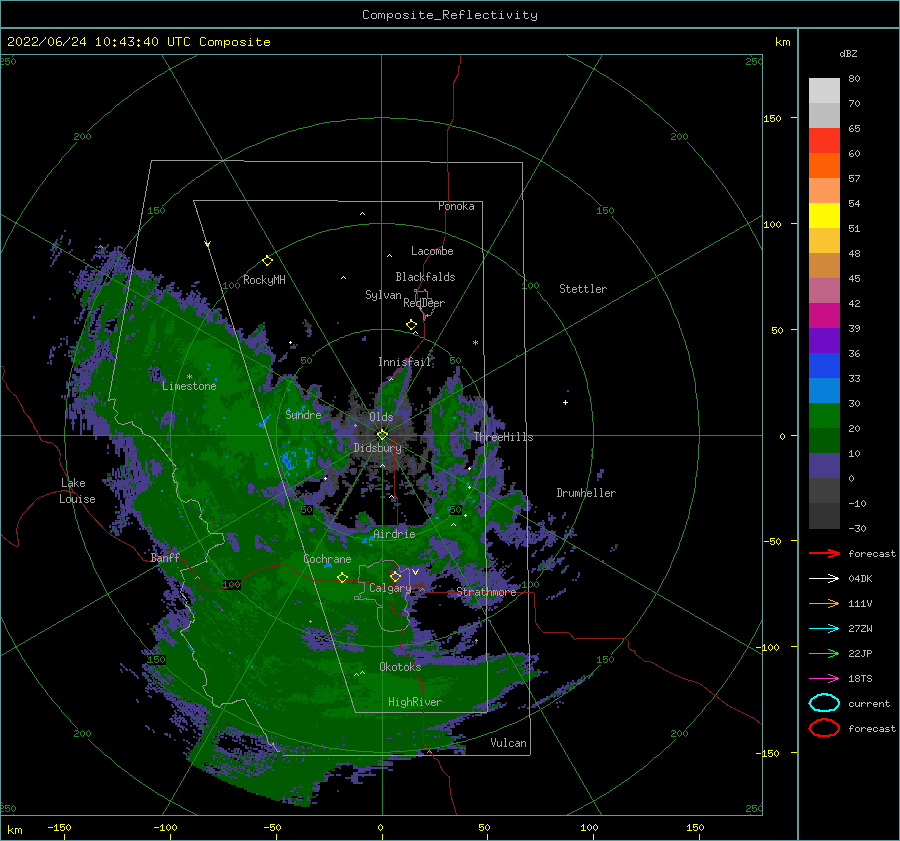The width and height of the screenshot is (900, 841).
Task: Click the Cochrane city label
Action: point(327,559)
